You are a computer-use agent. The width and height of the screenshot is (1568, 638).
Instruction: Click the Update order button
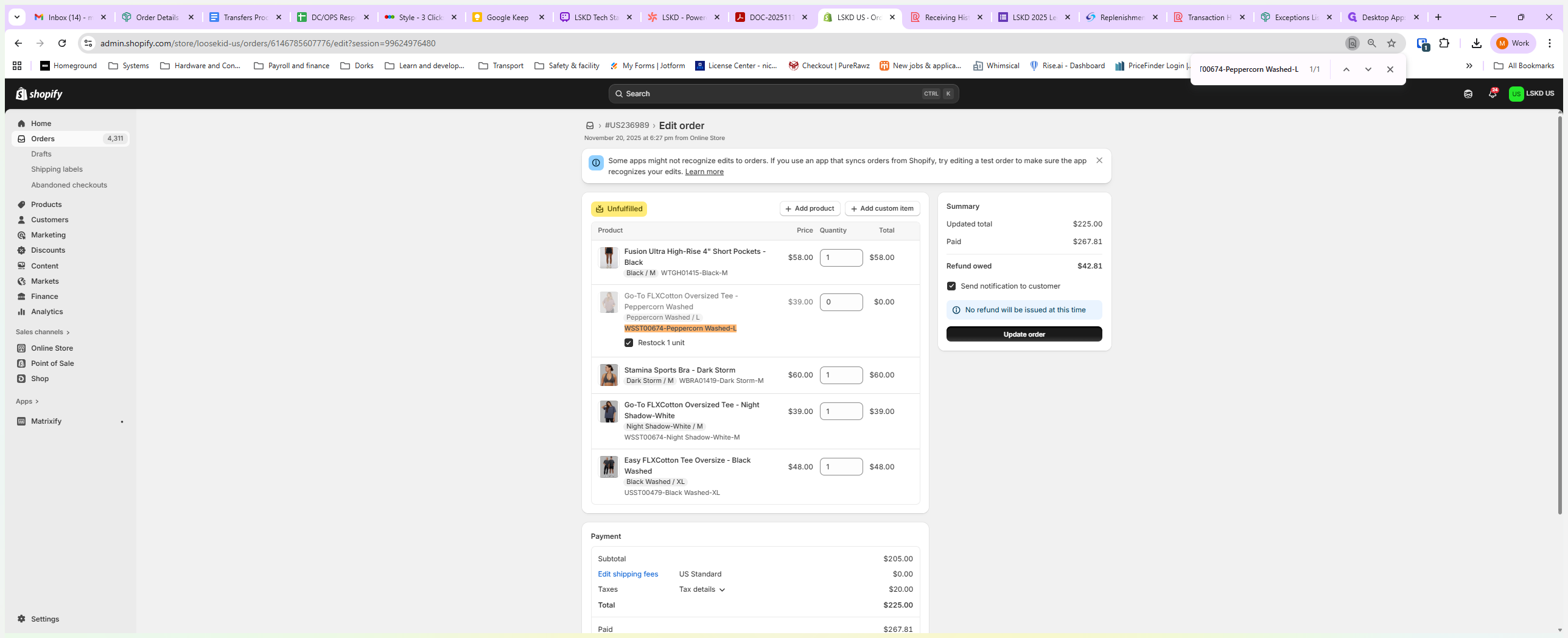click(x=1023, y=334)
